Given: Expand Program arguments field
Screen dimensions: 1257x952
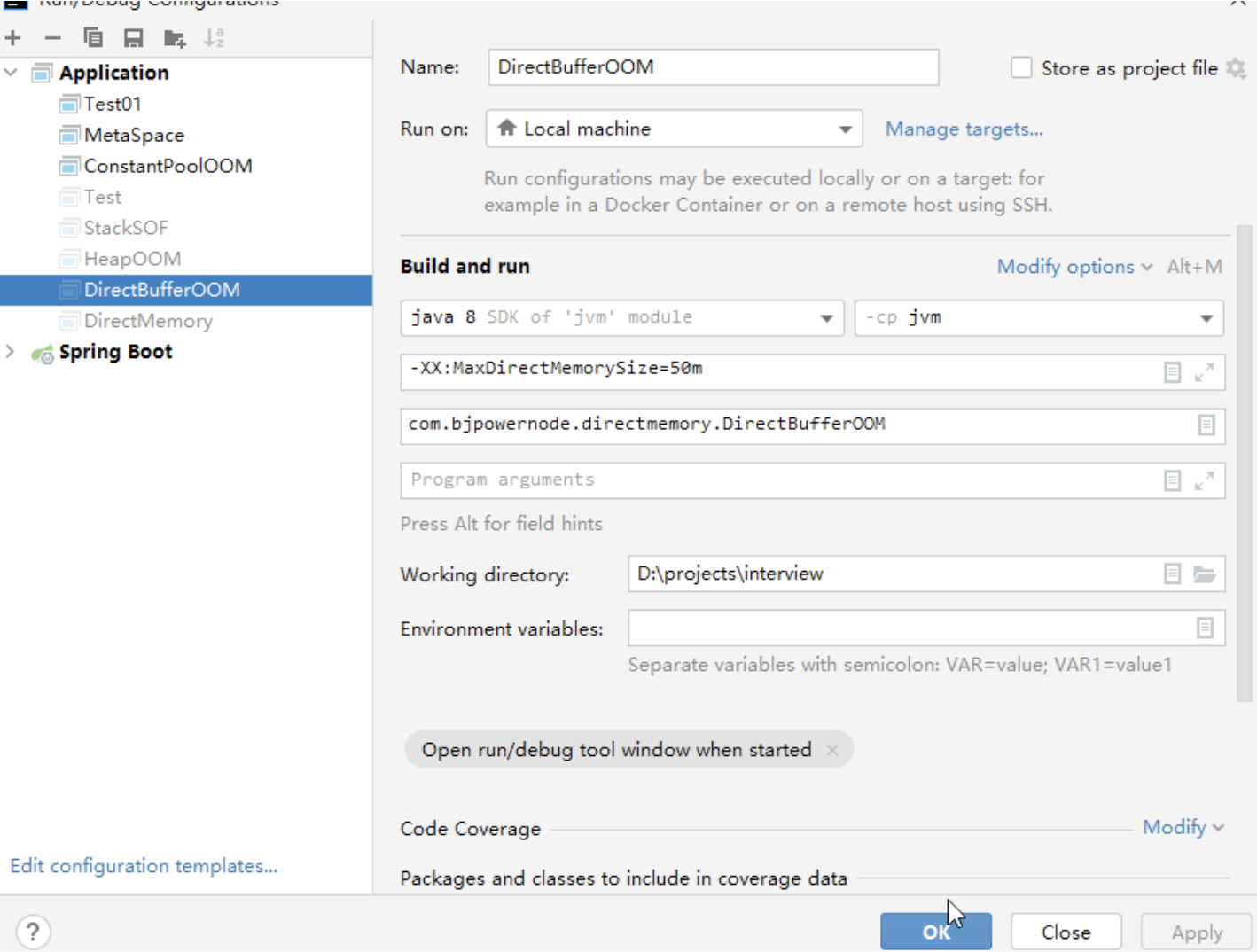Looking at the screenshot, I should coord(1204,480).
